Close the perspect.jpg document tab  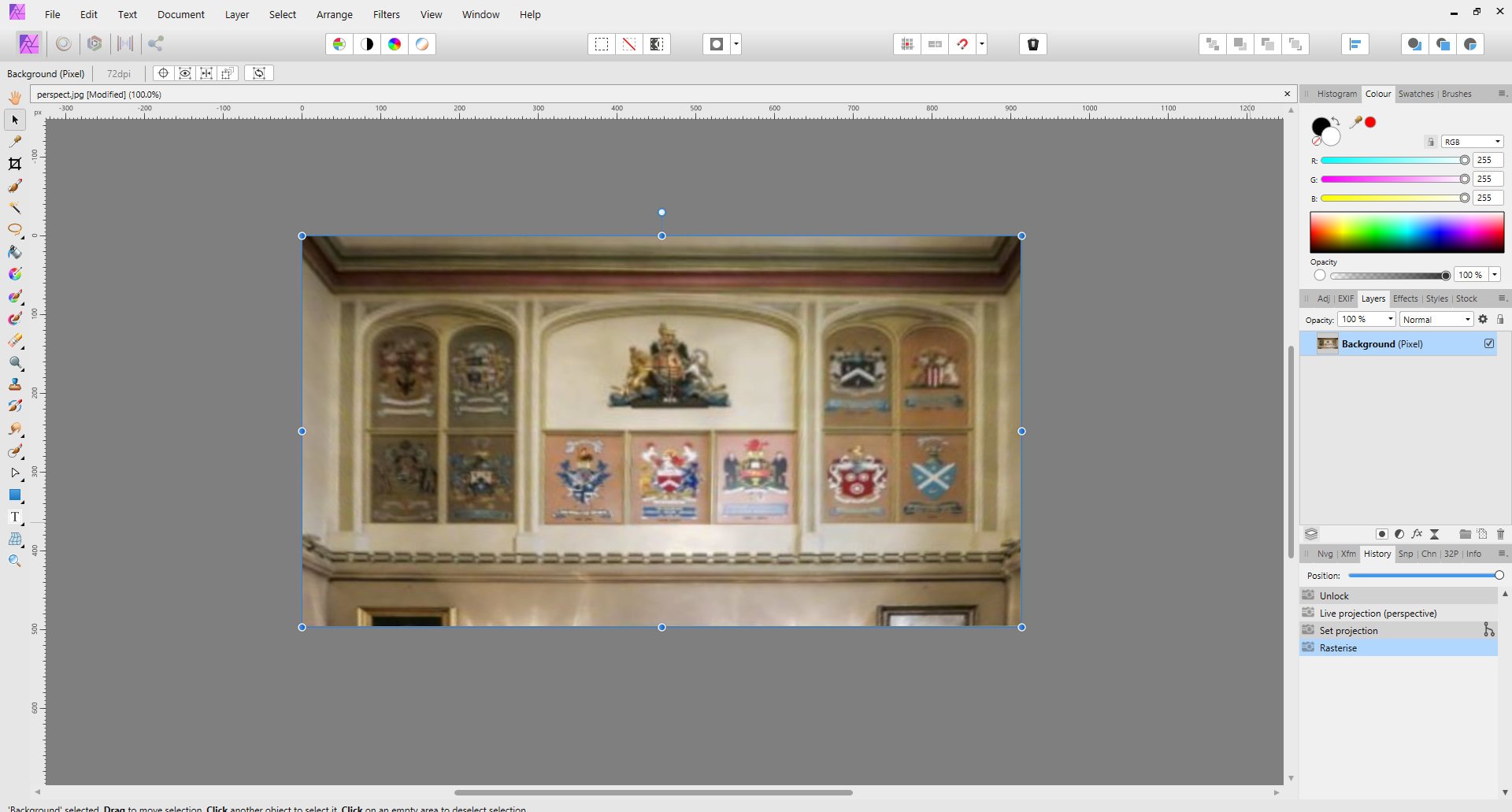[1288, 94]
